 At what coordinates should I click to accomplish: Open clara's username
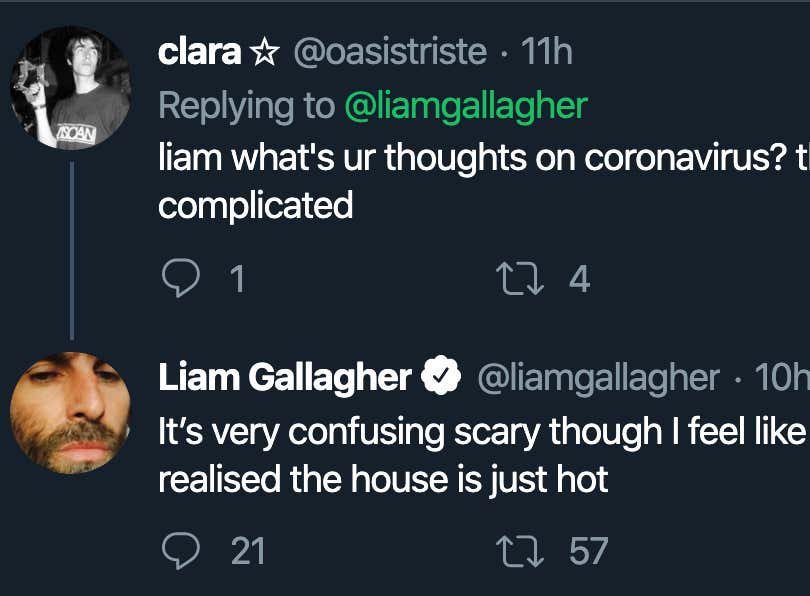(198, 52)
